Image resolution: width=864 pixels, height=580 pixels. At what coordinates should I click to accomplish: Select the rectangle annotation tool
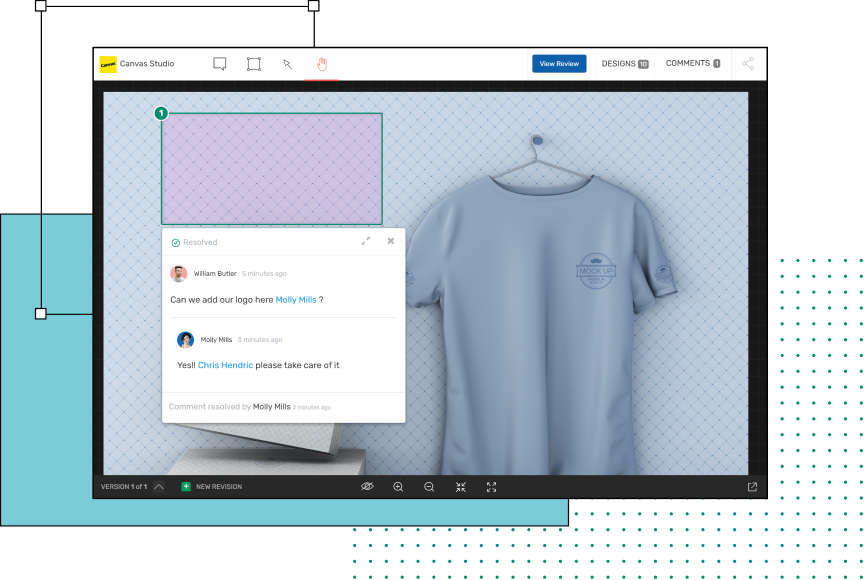[254, 64]
